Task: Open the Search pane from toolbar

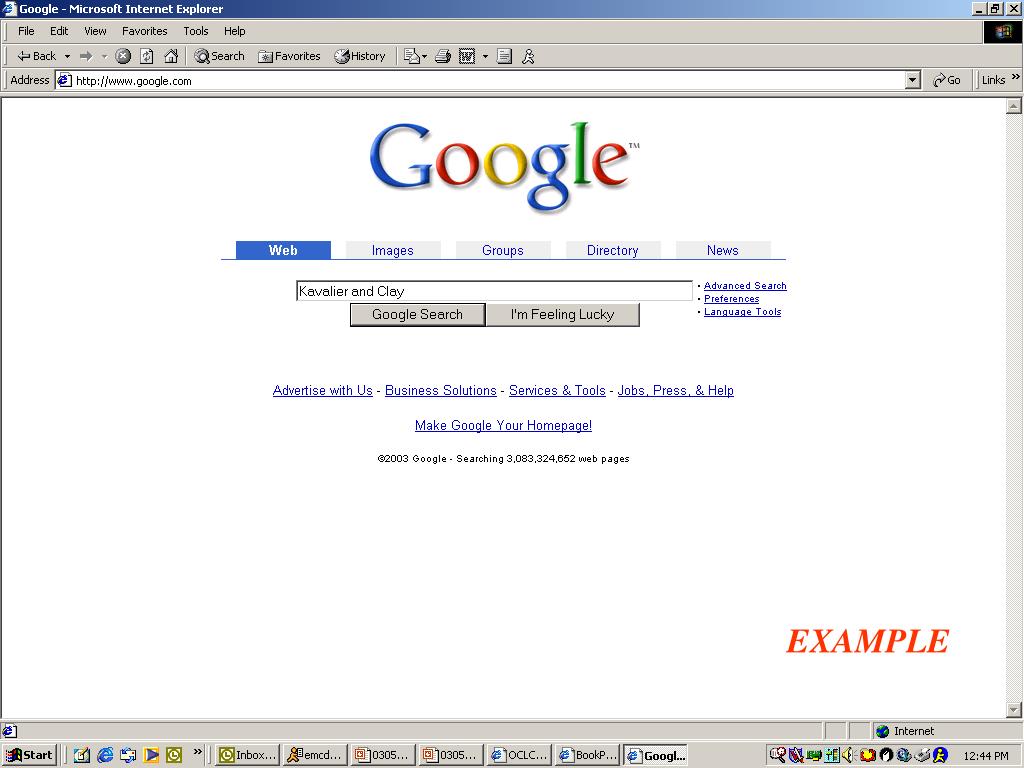Action: (x=219, y=56)
